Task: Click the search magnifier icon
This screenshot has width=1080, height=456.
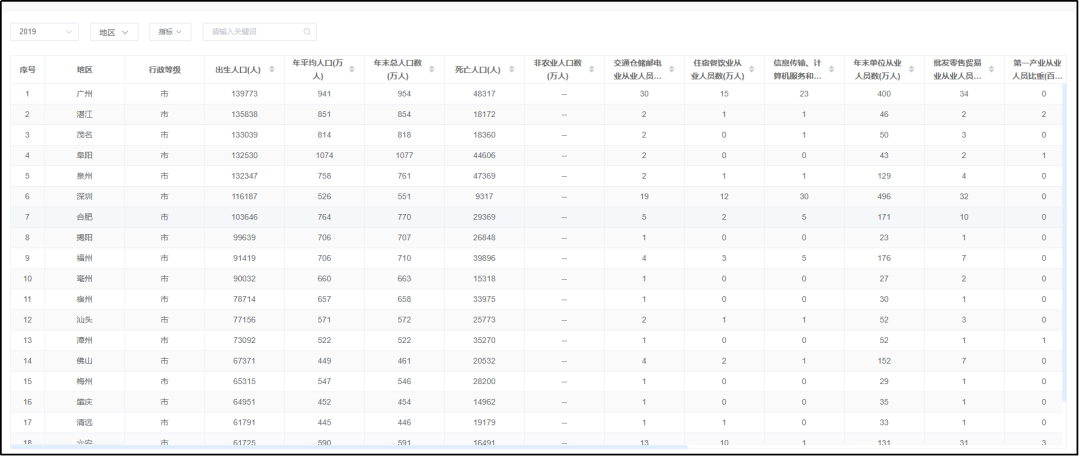Action: [x=307, y=32]
